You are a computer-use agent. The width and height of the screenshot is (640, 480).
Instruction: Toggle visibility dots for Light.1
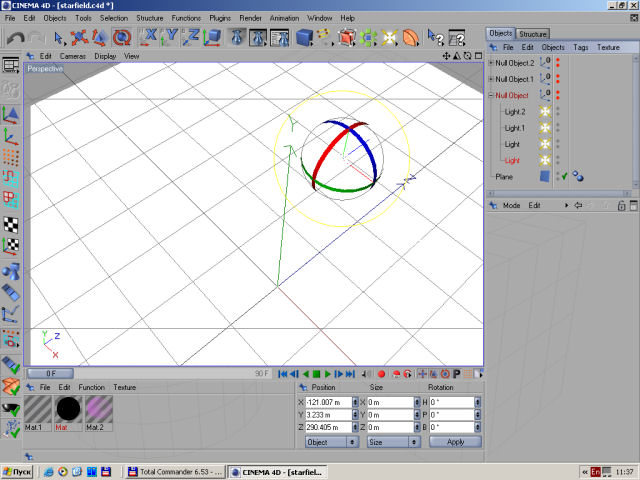[558, 128]
